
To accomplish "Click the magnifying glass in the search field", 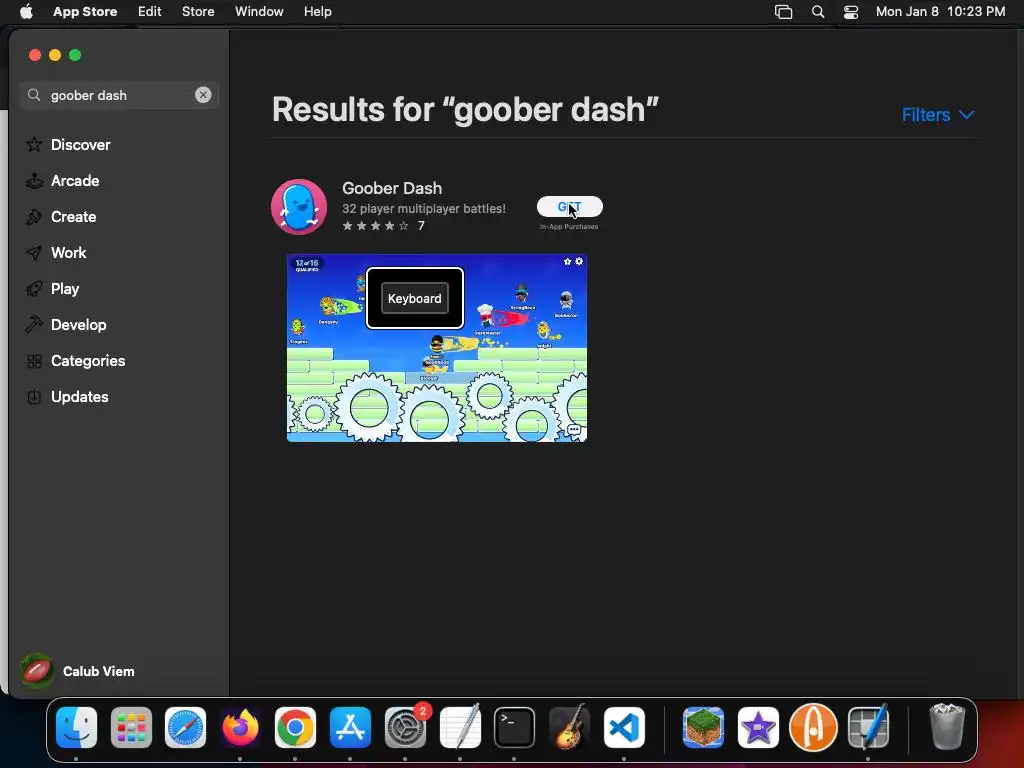I will click(x=34, y=95).
